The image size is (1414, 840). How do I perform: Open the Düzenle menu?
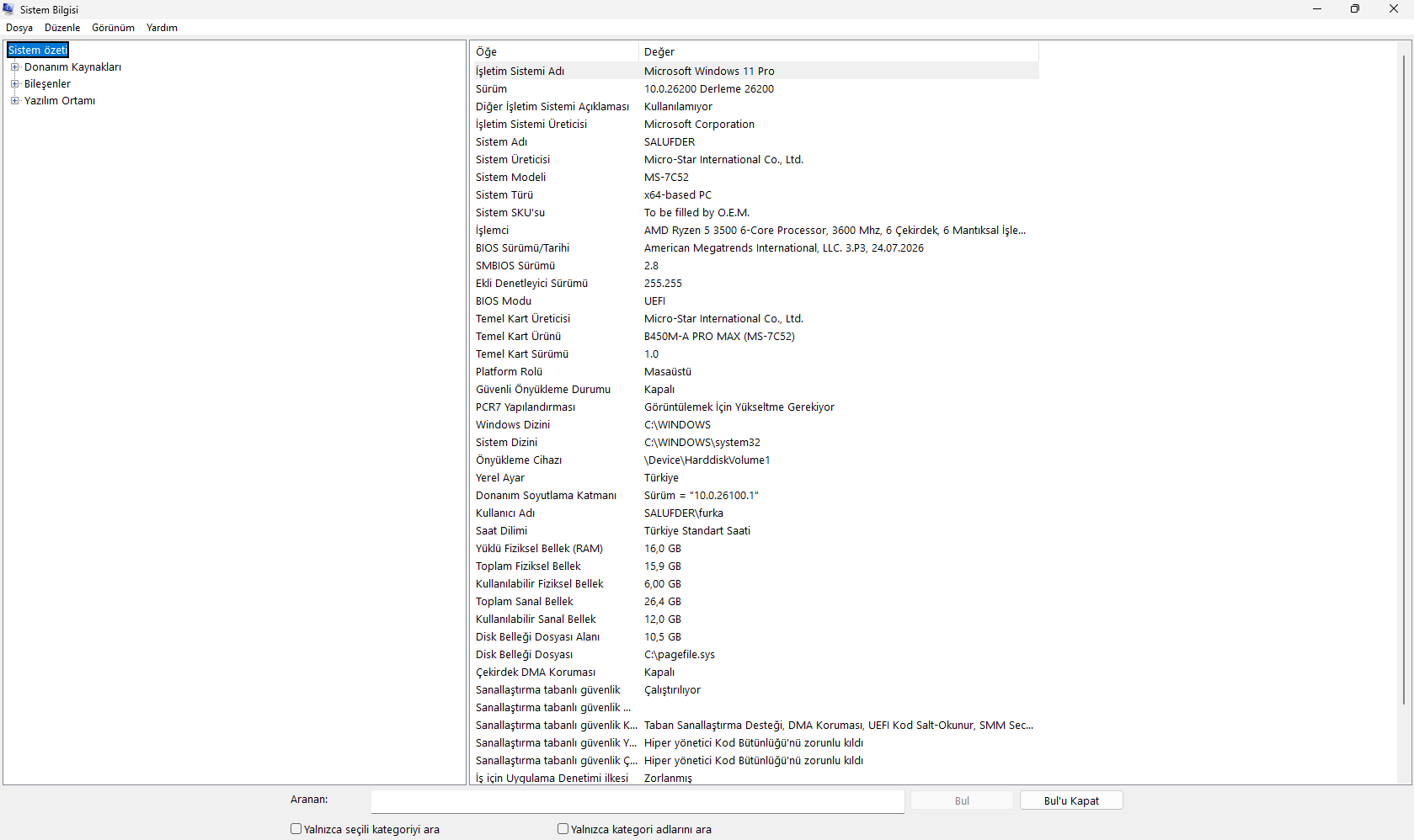[62, 28]
